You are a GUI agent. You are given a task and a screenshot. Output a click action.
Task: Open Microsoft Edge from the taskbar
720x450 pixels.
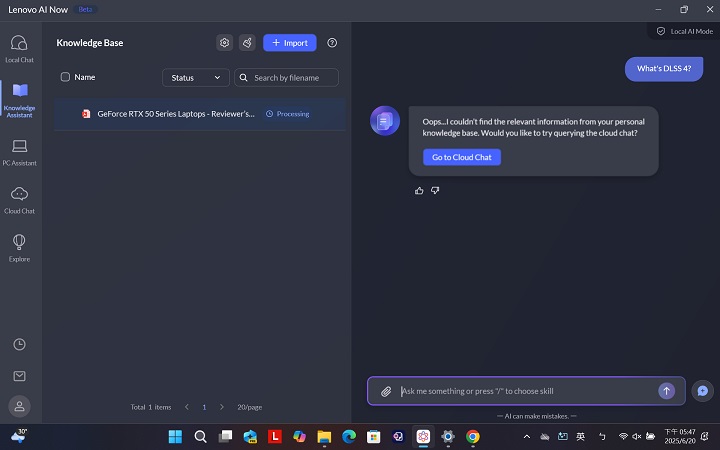(x=349, y=437)
